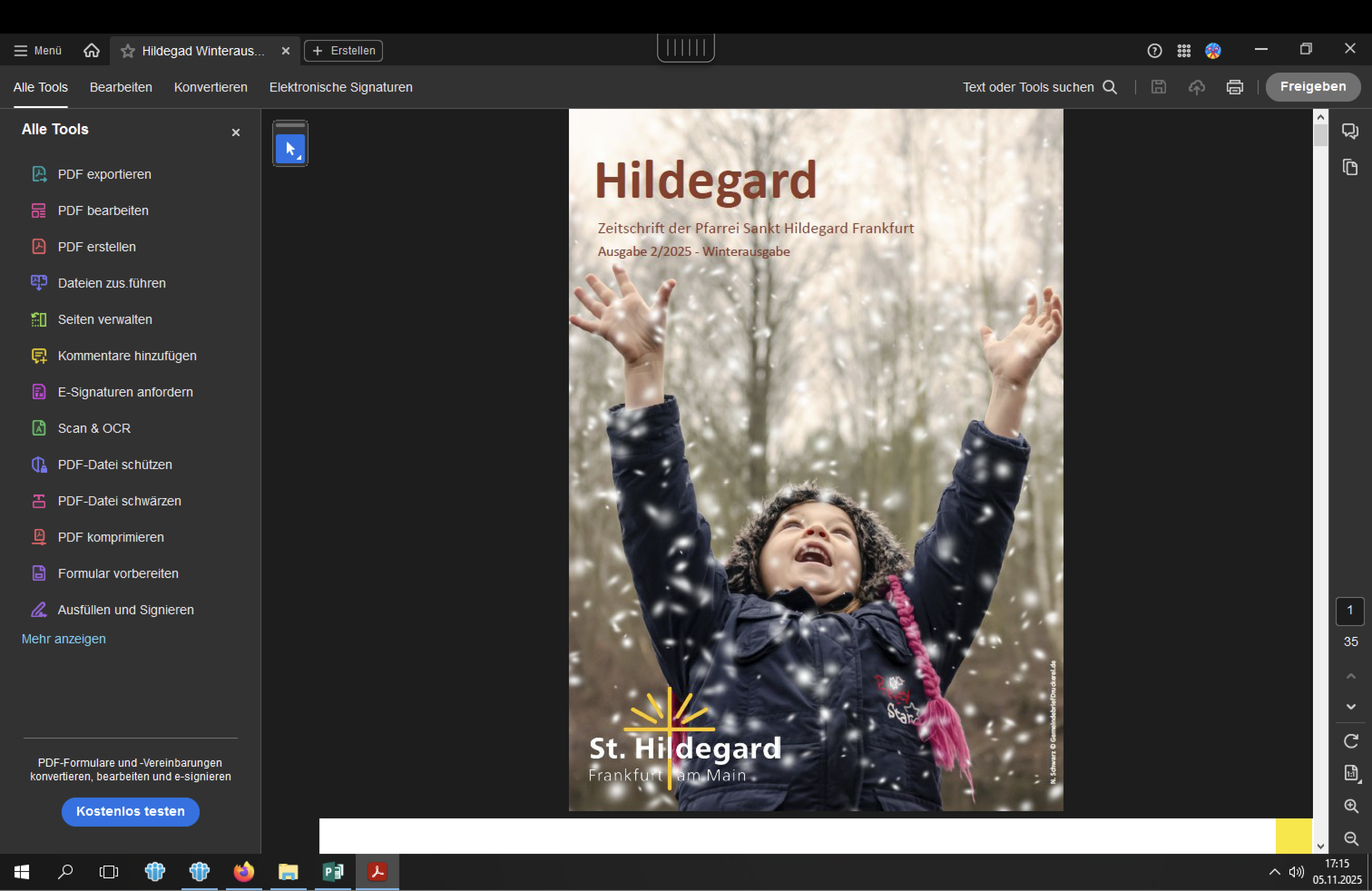
Task: Click the Scan & OCR tool icon
Action: click(x=39, y=428)
